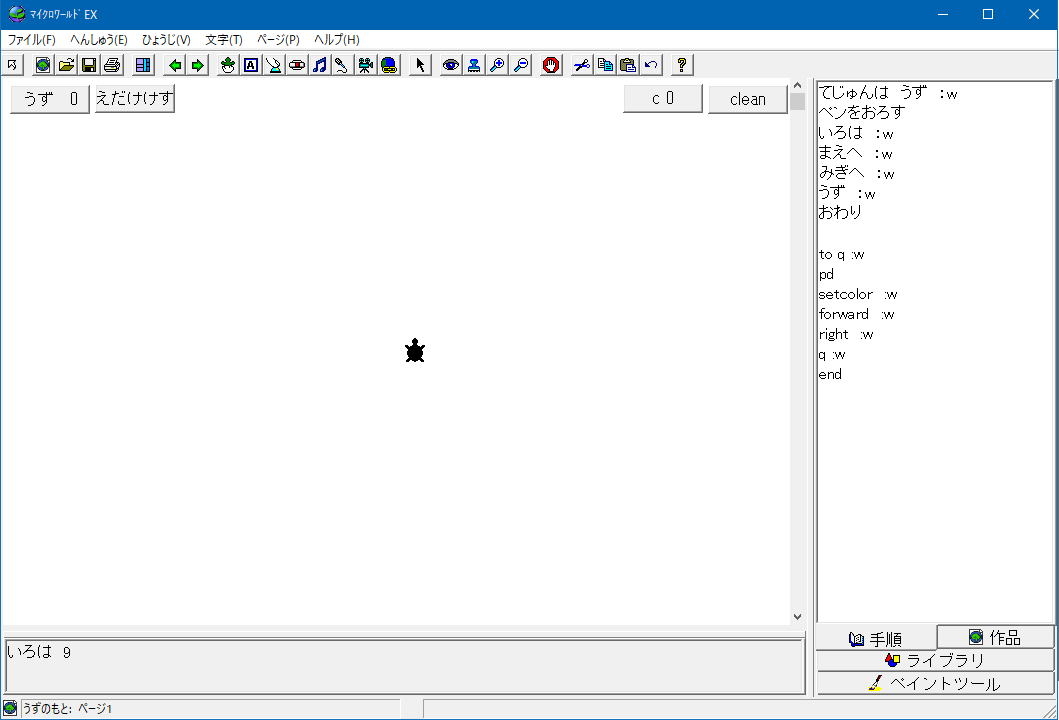Click the 'forward :w' line
This screenshot has height=720, width=1059.
[x=856, y=314]
